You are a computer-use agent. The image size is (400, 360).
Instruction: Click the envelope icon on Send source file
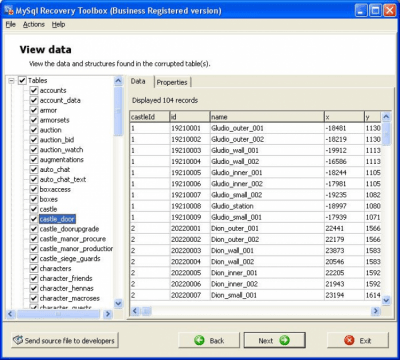click(x=17, y=340)
